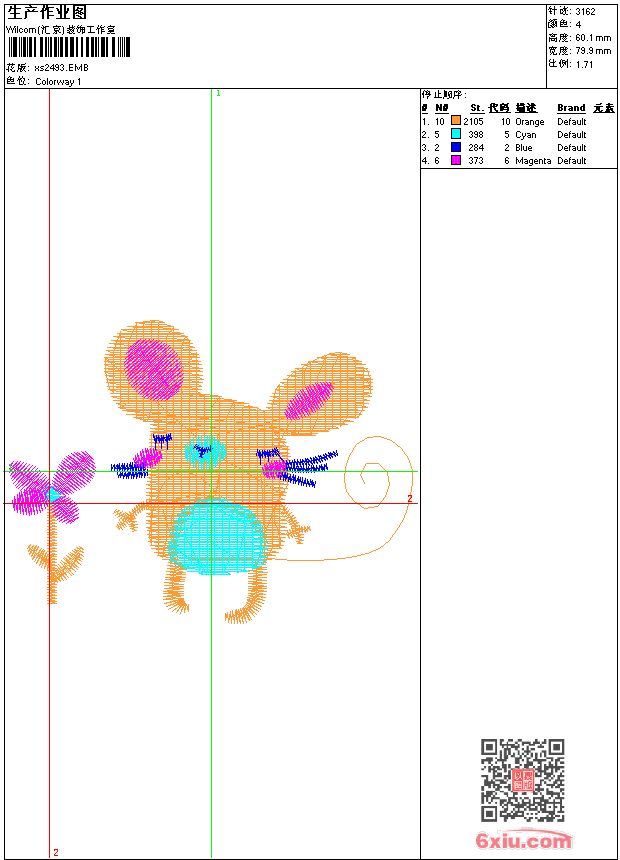This screenshot has height=860, width=620.
Task: Click the Brand column header
Action: click(x=571, y=108)
